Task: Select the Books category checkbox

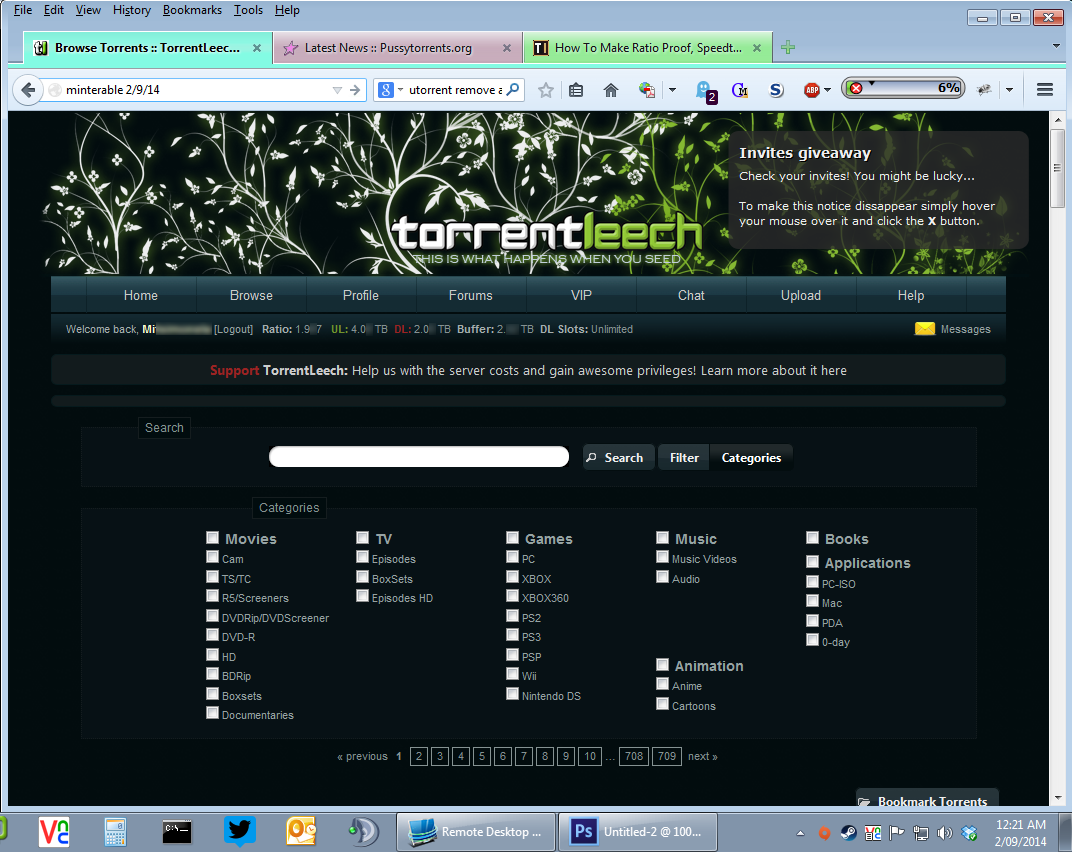Action: click(x=812, y=537)
